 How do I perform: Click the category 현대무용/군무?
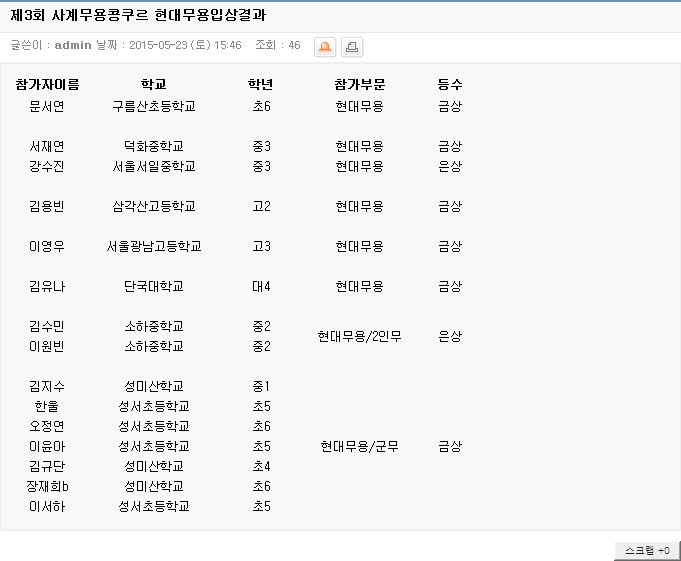click(x=360, y=446)
